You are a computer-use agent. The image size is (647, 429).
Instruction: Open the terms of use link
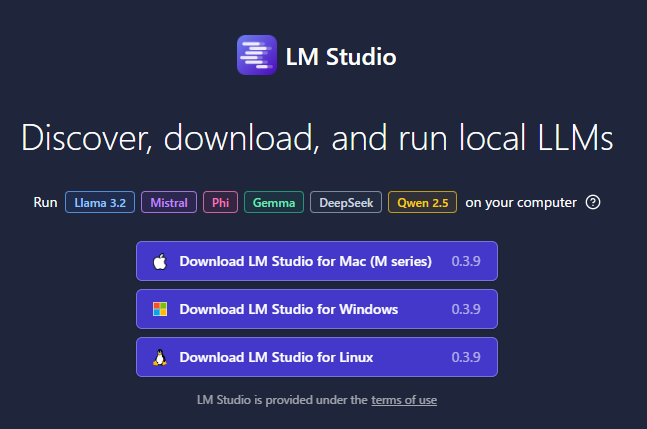[x=404, y=400]
